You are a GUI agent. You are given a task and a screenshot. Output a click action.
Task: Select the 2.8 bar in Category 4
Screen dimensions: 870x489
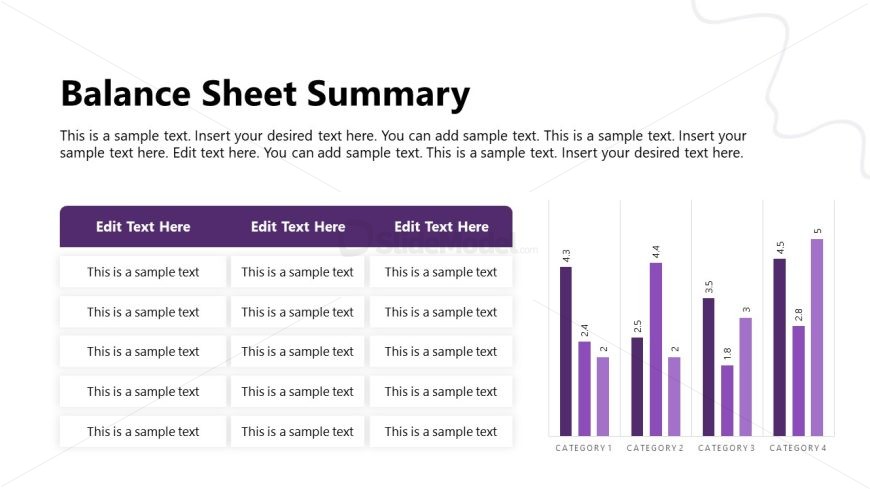[x=799, y=380]
